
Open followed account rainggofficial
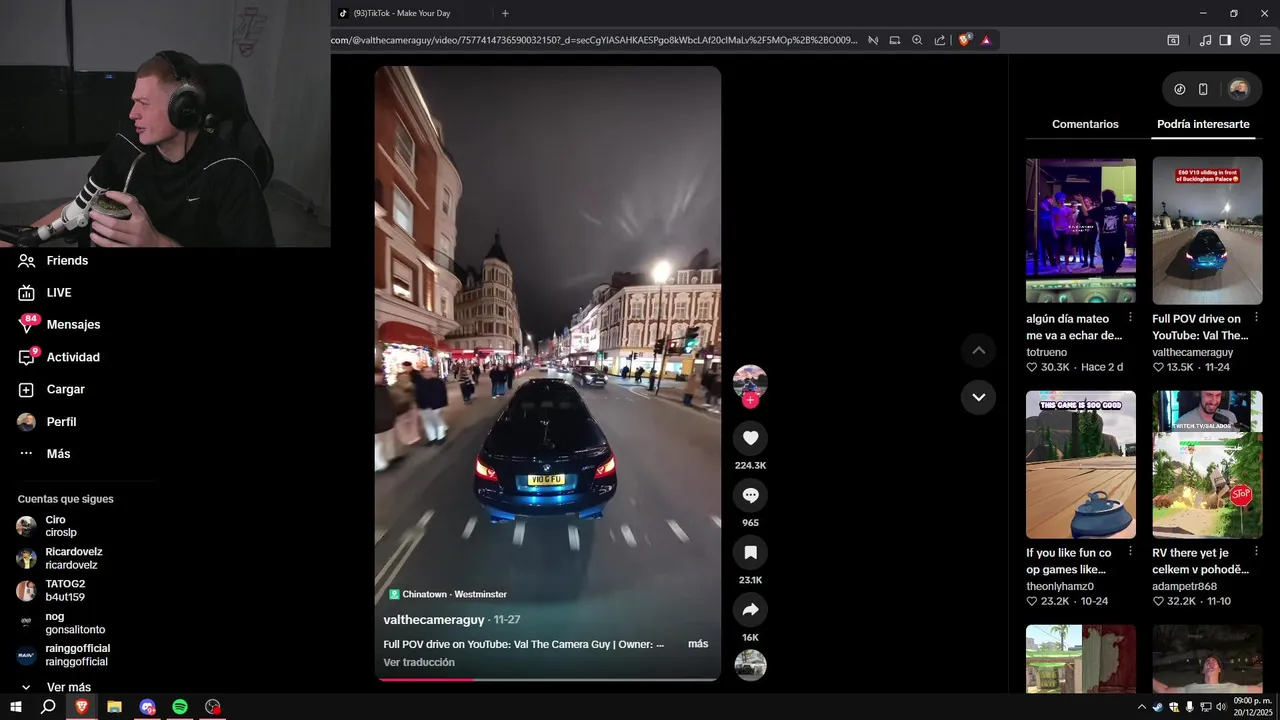point(63,655)
